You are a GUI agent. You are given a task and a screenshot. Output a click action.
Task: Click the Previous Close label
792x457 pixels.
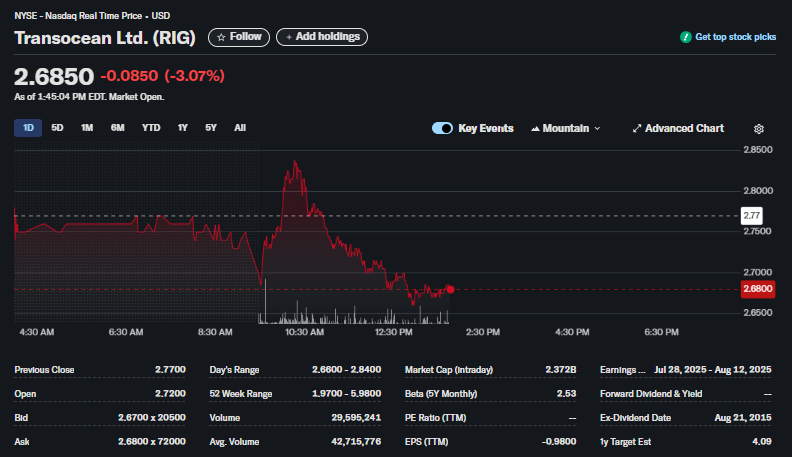44,370
